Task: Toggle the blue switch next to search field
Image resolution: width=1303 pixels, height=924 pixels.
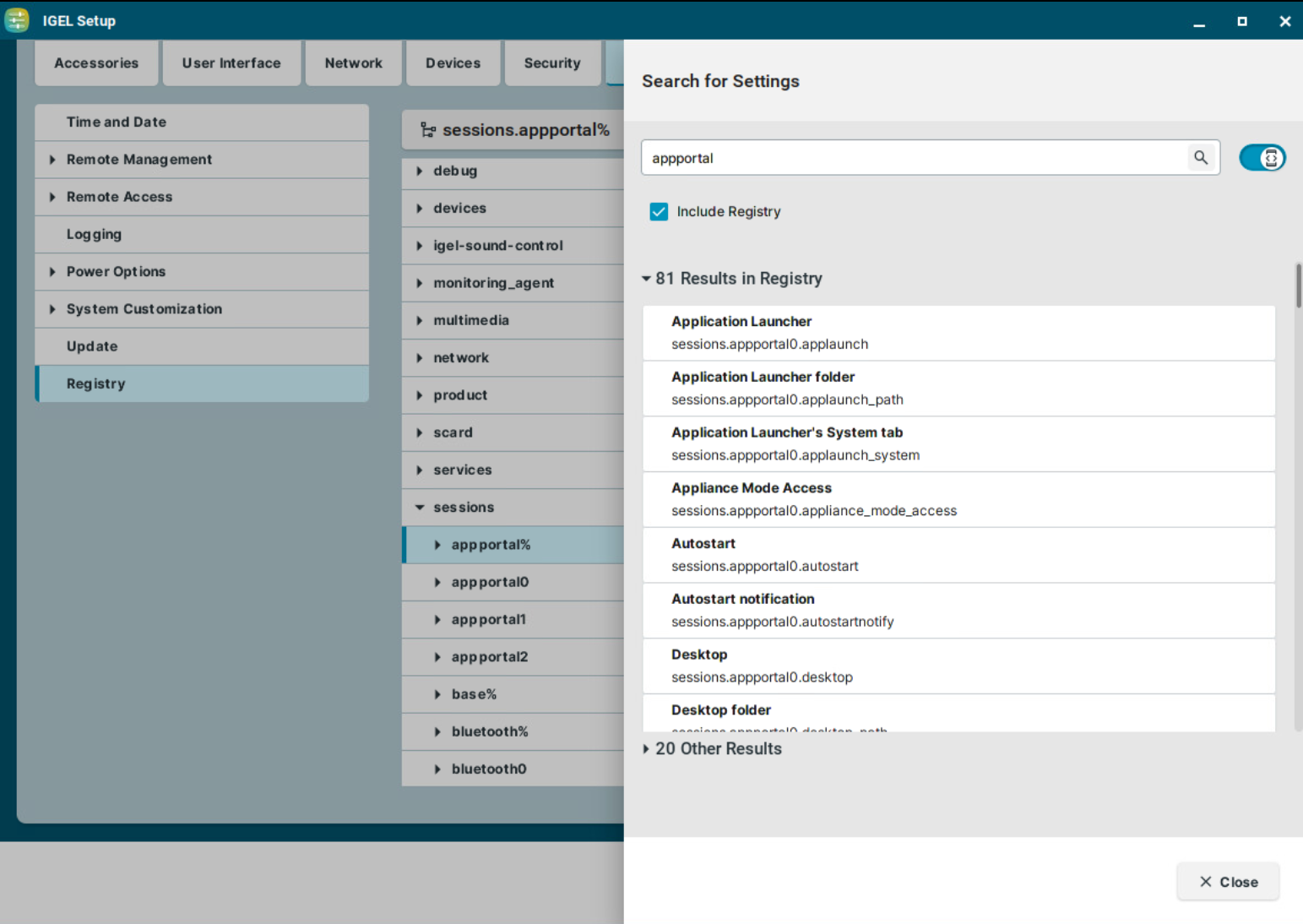Action: click(1262, 158)
